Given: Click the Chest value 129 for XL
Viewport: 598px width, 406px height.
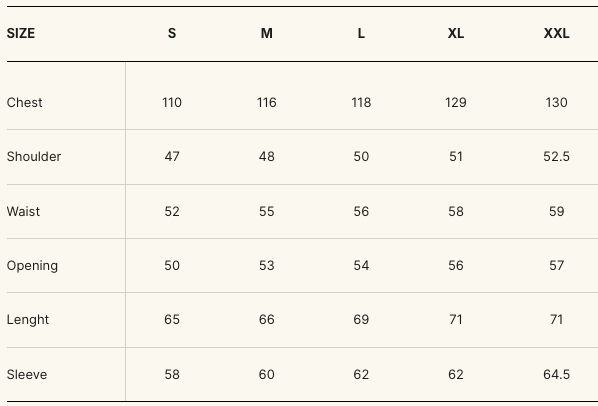Looking at the screenshot, I should click(x=456, y=103).
